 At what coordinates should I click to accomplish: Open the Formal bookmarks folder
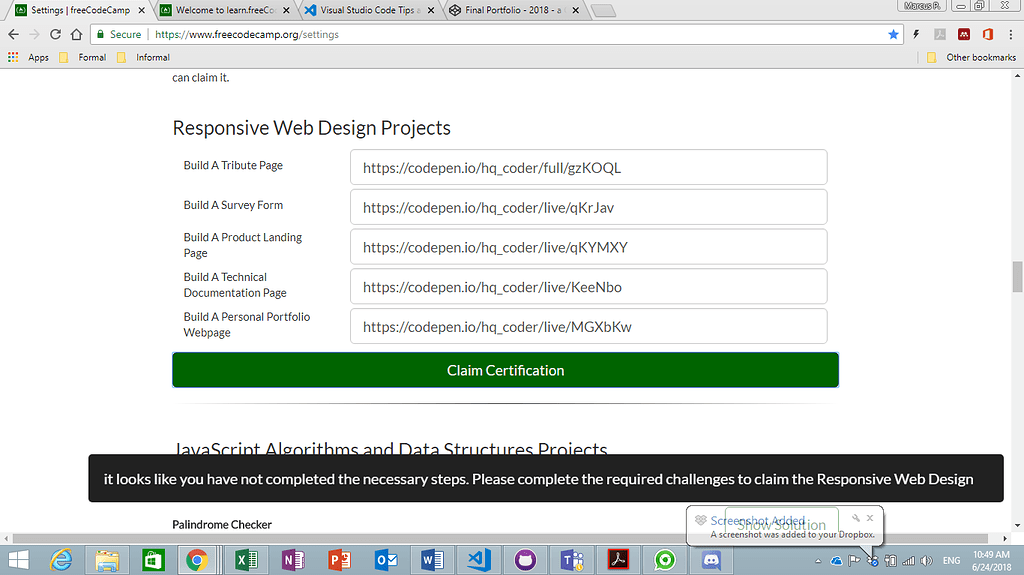pos(83,58)
